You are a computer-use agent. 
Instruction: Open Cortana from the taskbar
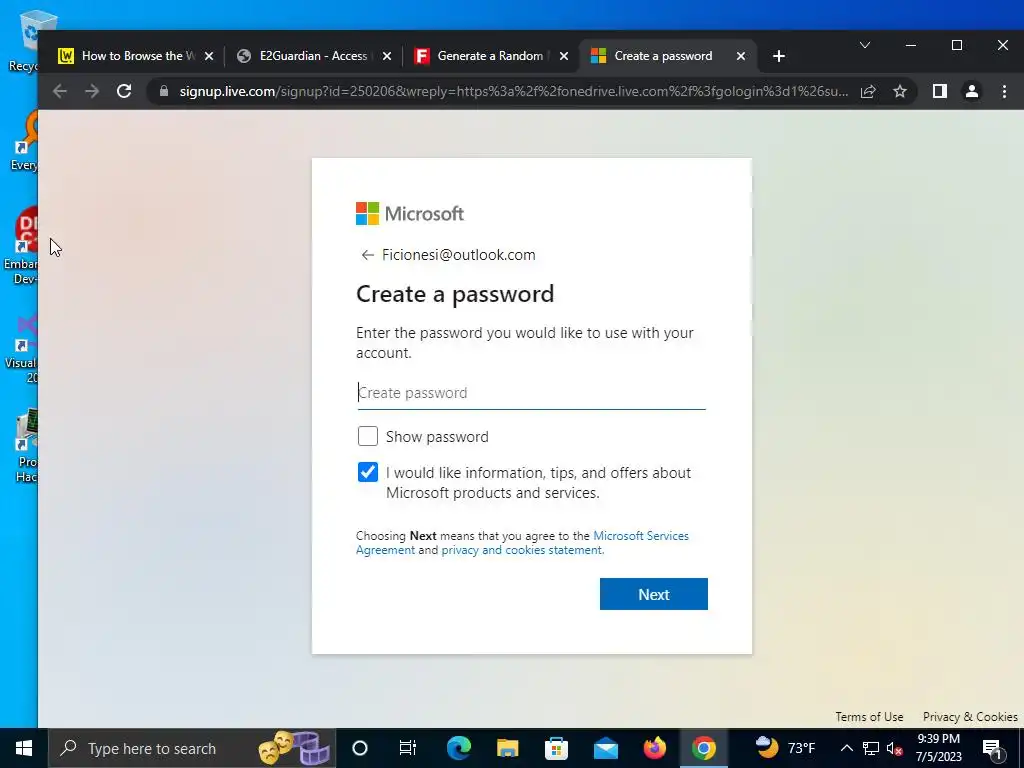pos(360,748)
